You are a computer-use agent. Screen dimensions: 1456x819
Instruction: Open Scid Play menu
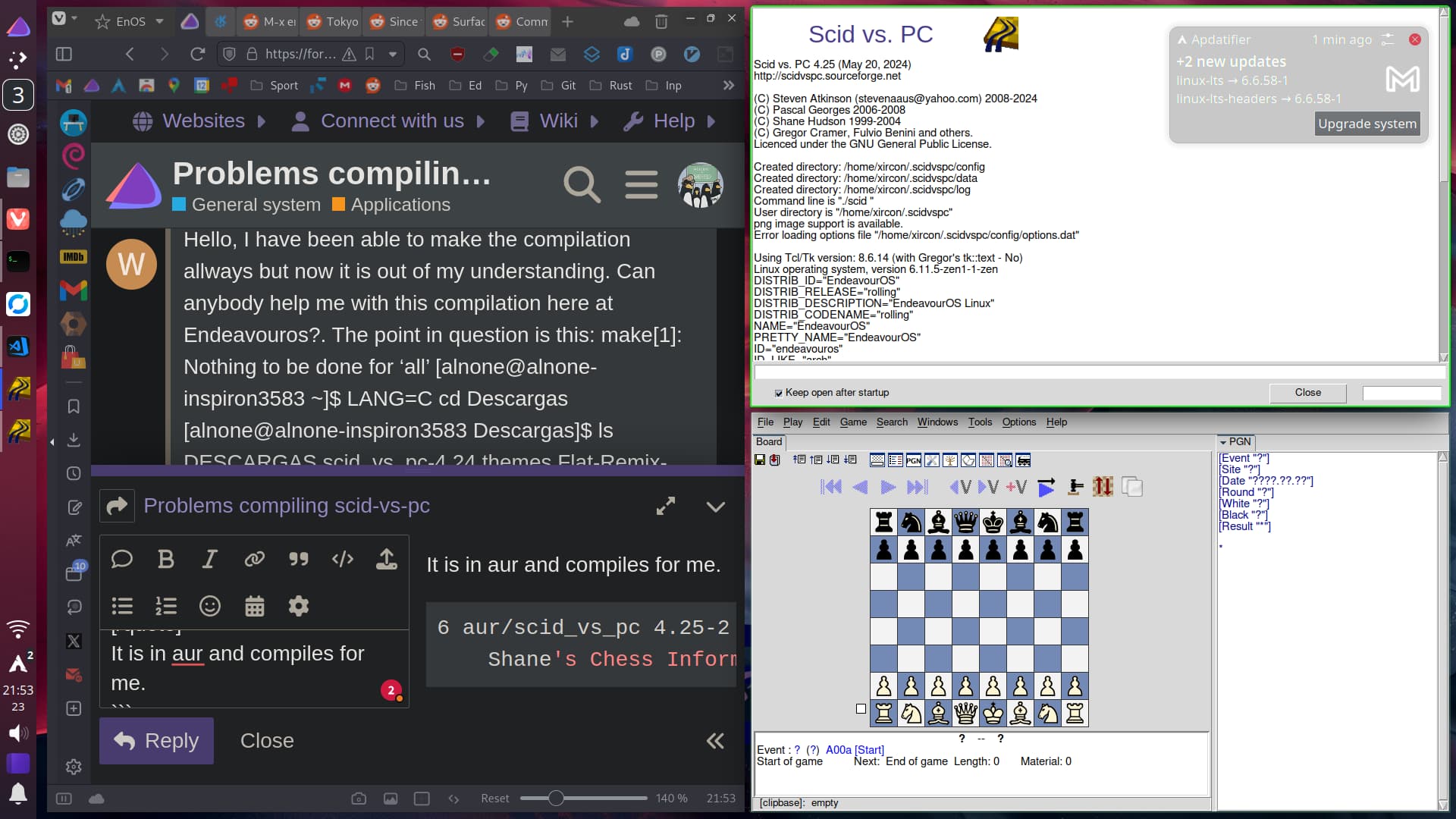pos(792,422)
